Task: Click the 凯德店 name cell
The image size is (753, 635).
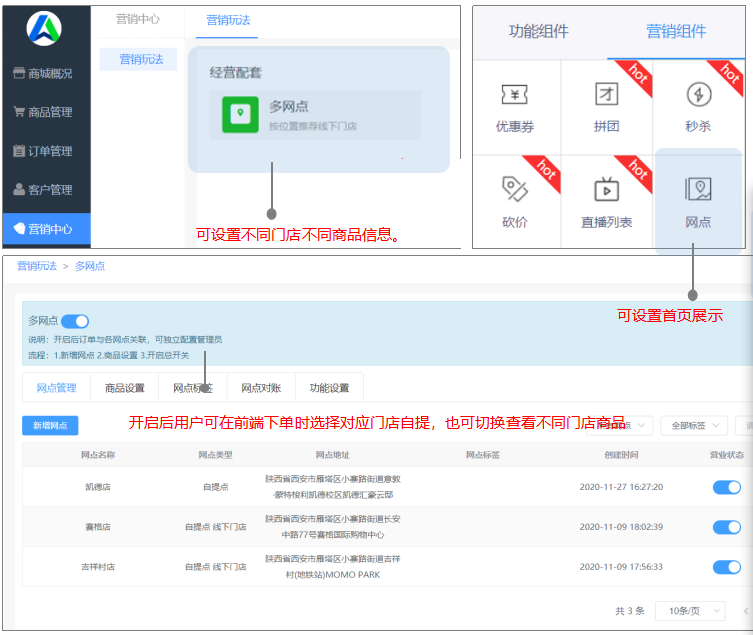Action: [x=97, y=487]
